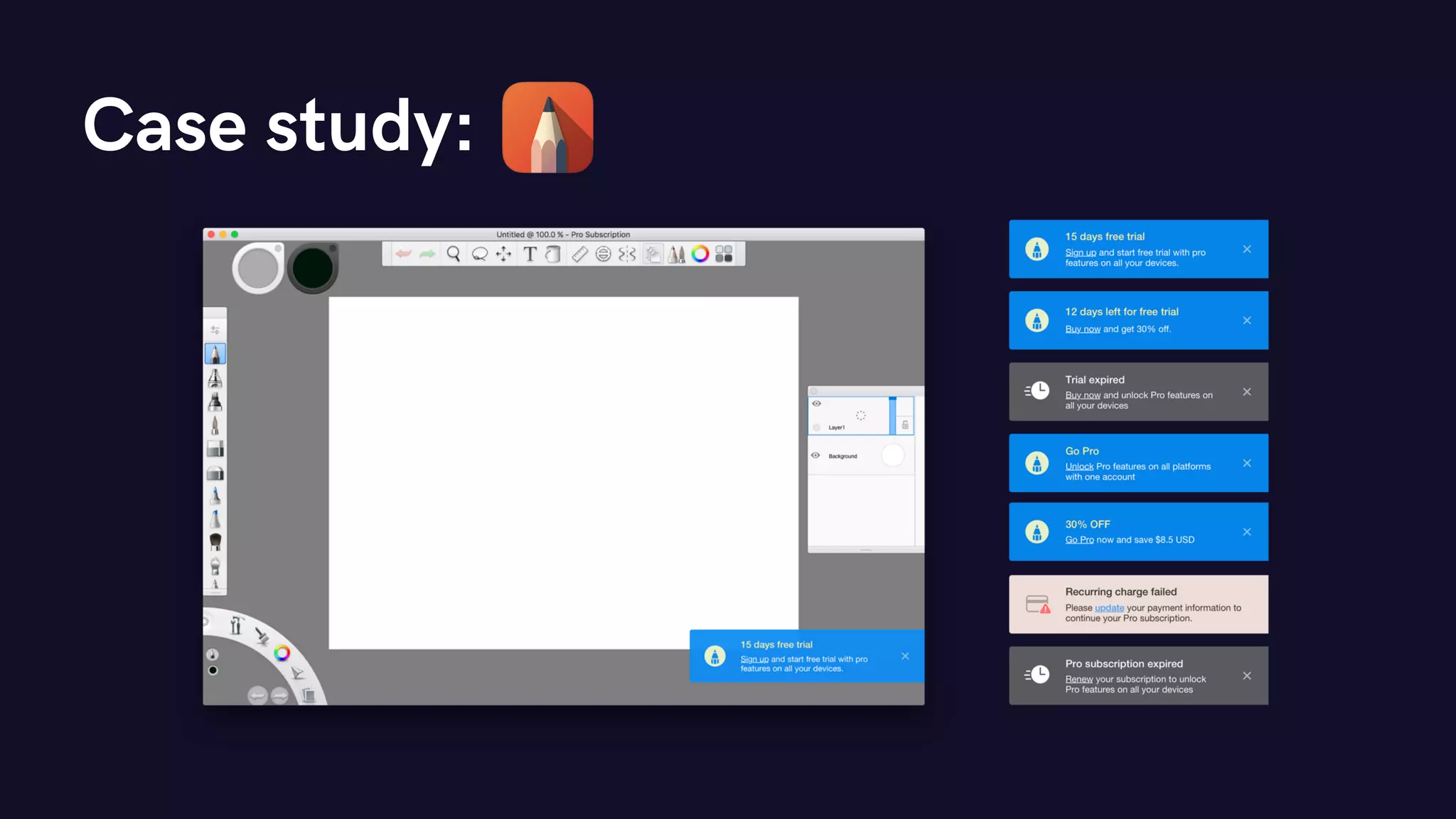Image resolution: width=1456 pixels, height=819 pixels.
Task: Enable the Ellipse guide tool
Action: [603, 254]
